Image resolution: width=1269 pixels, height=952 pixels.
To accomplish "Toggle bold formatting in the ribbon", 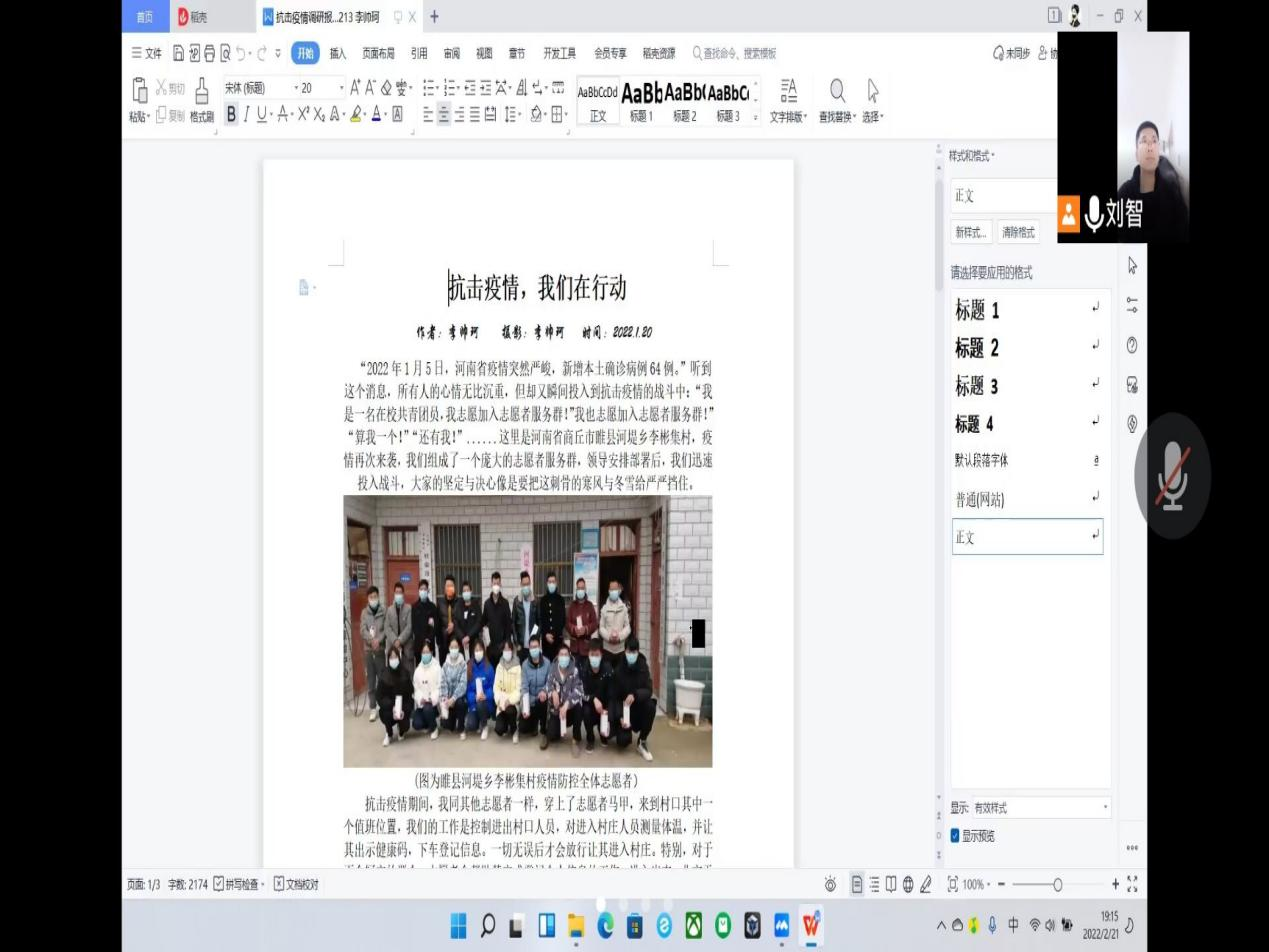I will point(232,114).
